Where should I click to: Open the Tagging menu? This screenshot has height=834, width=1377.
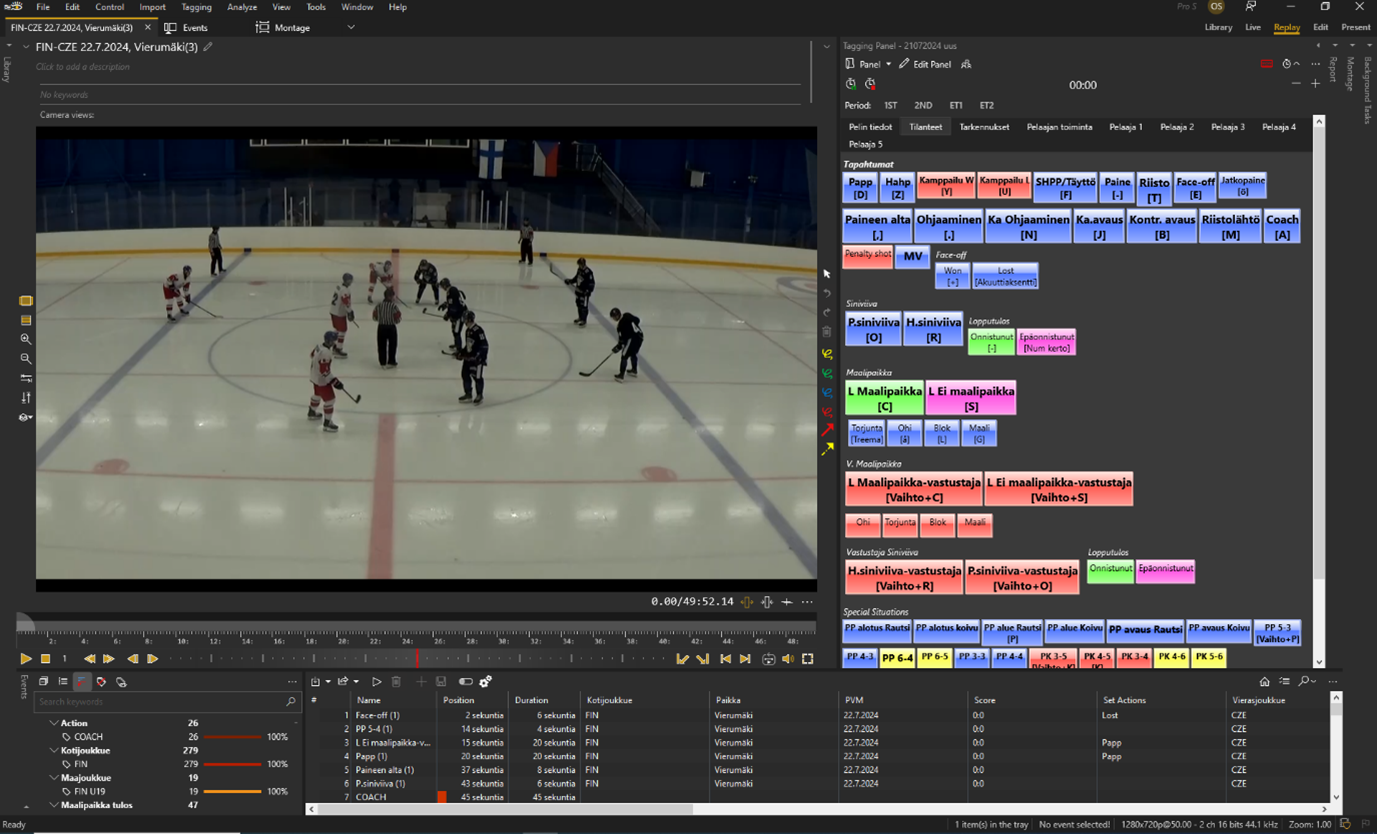click(x=196, y=7)
